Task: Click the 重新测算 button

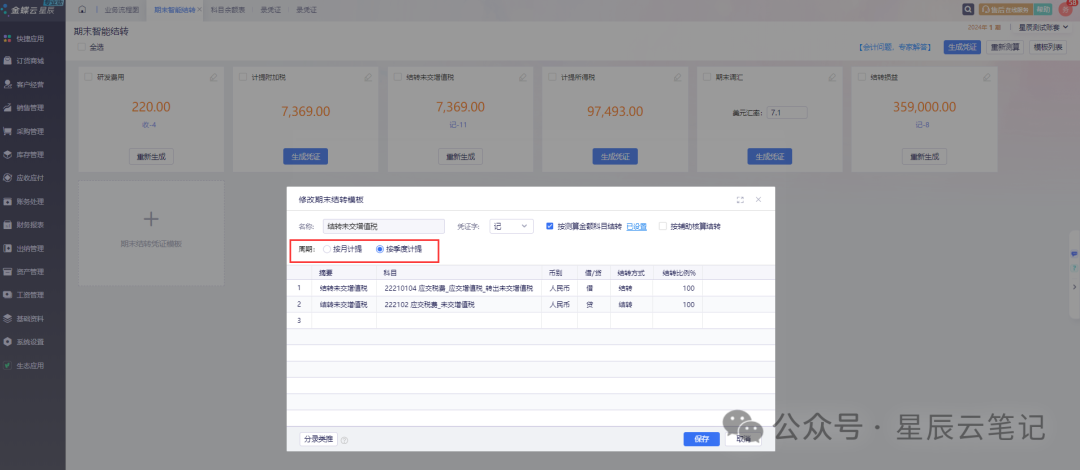Action: click(1005, 47)
